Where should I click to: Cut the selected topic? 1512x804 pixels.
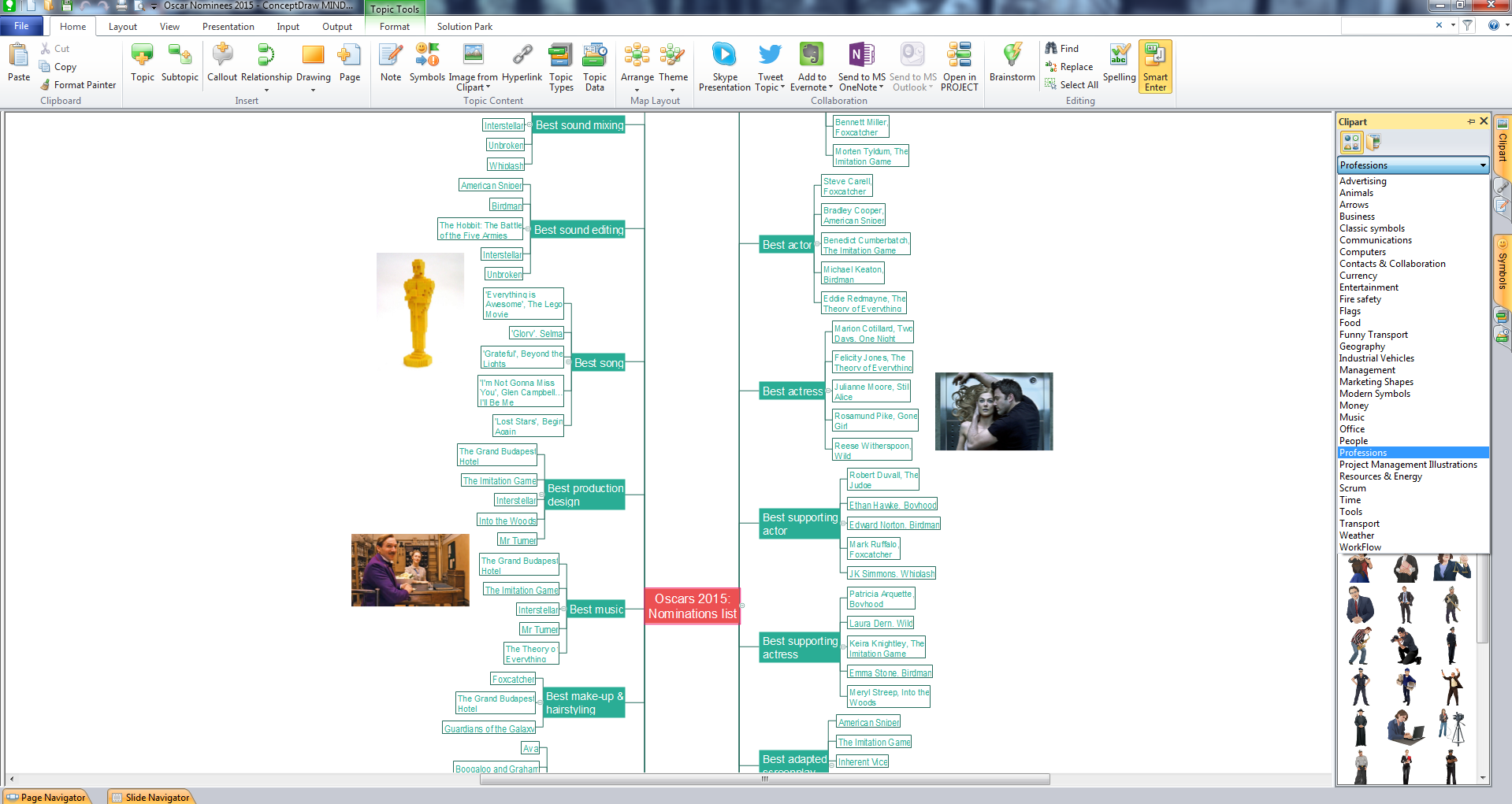tap(55, 49)
